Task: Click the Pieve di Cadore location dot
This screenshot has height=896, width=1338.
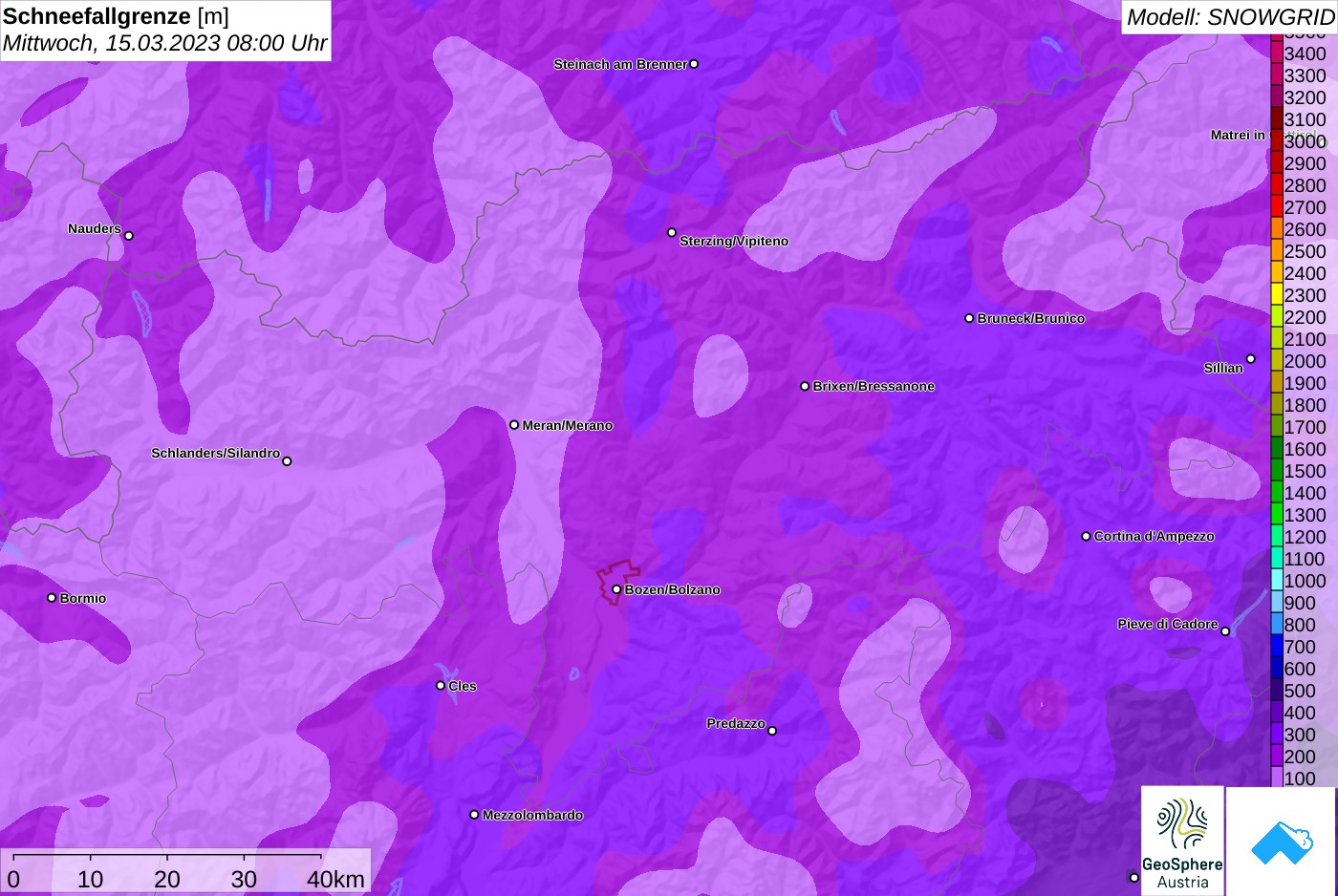Action: [x=1225, y=631]
